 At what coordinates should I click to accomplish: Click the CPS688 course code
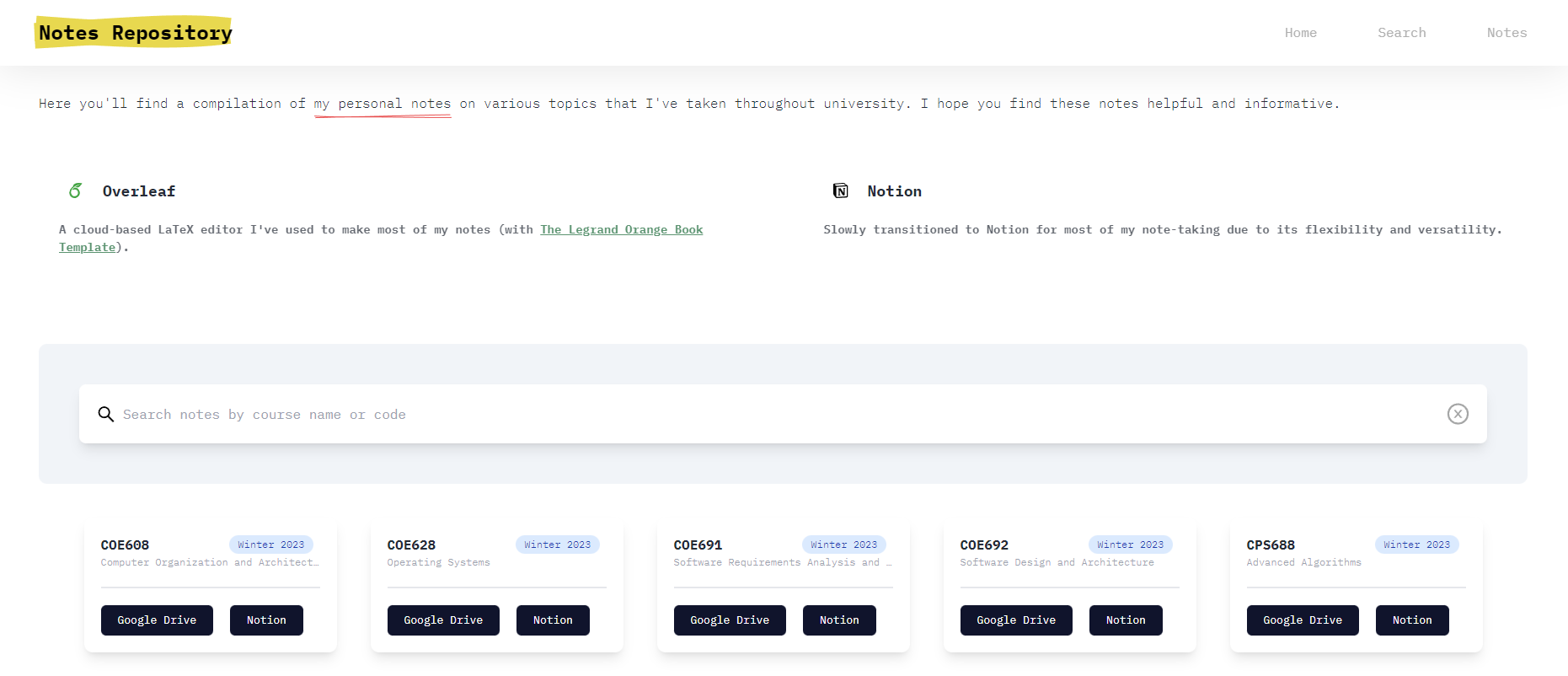tap(1271, 545)
